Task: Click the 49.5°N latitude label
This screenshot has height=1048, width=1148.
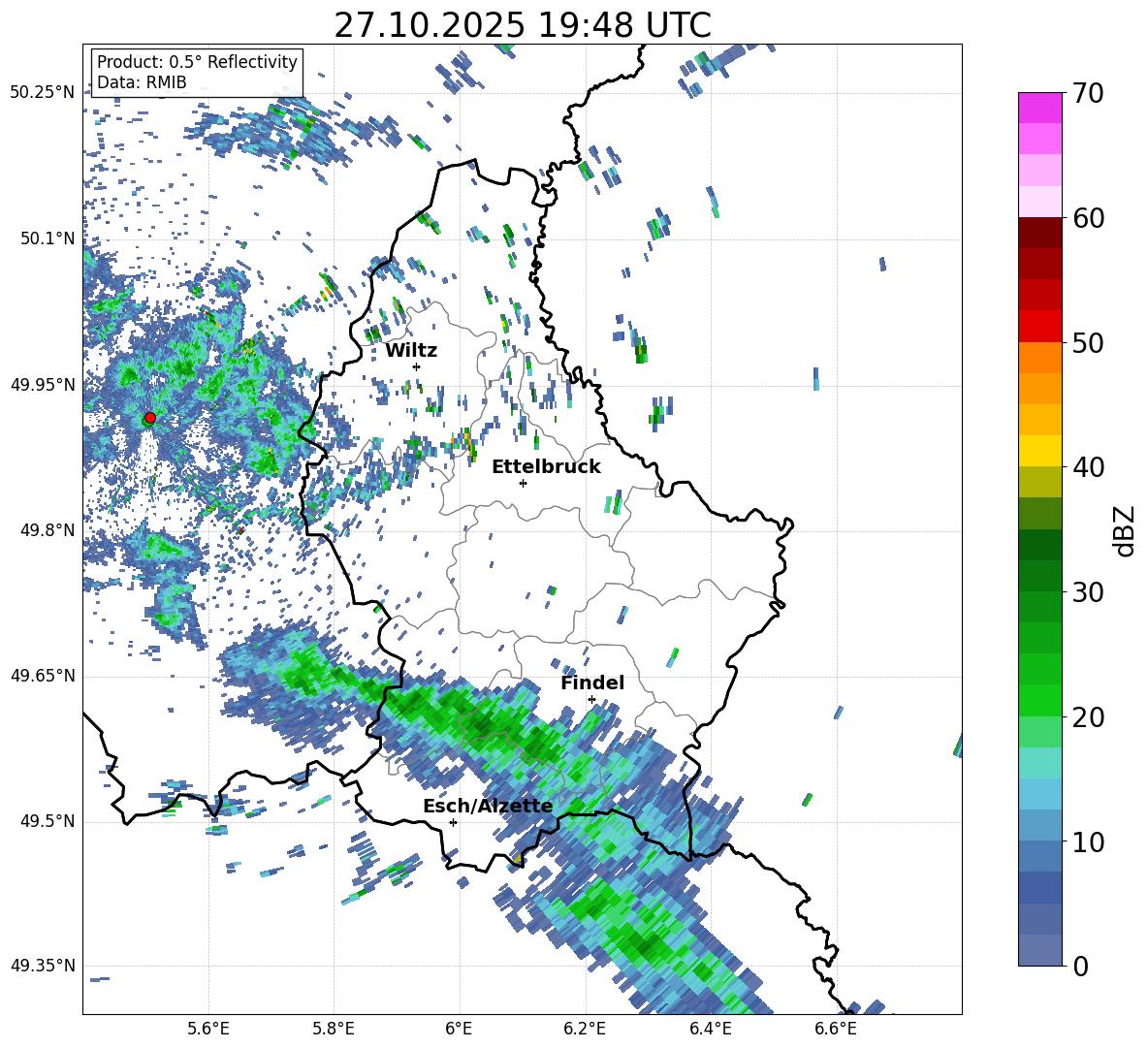Action: point(48,820)
